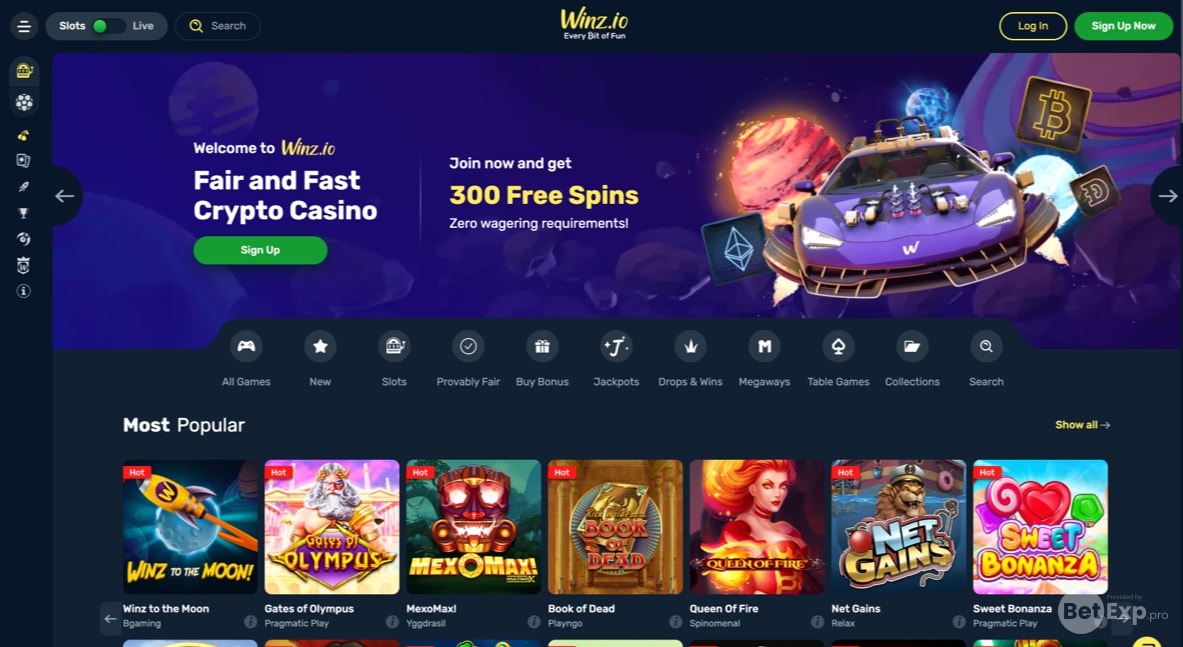The width and height of the screenshot is (1183, 647).
Task: Click the top Search field
Action: tap(218, 26)
